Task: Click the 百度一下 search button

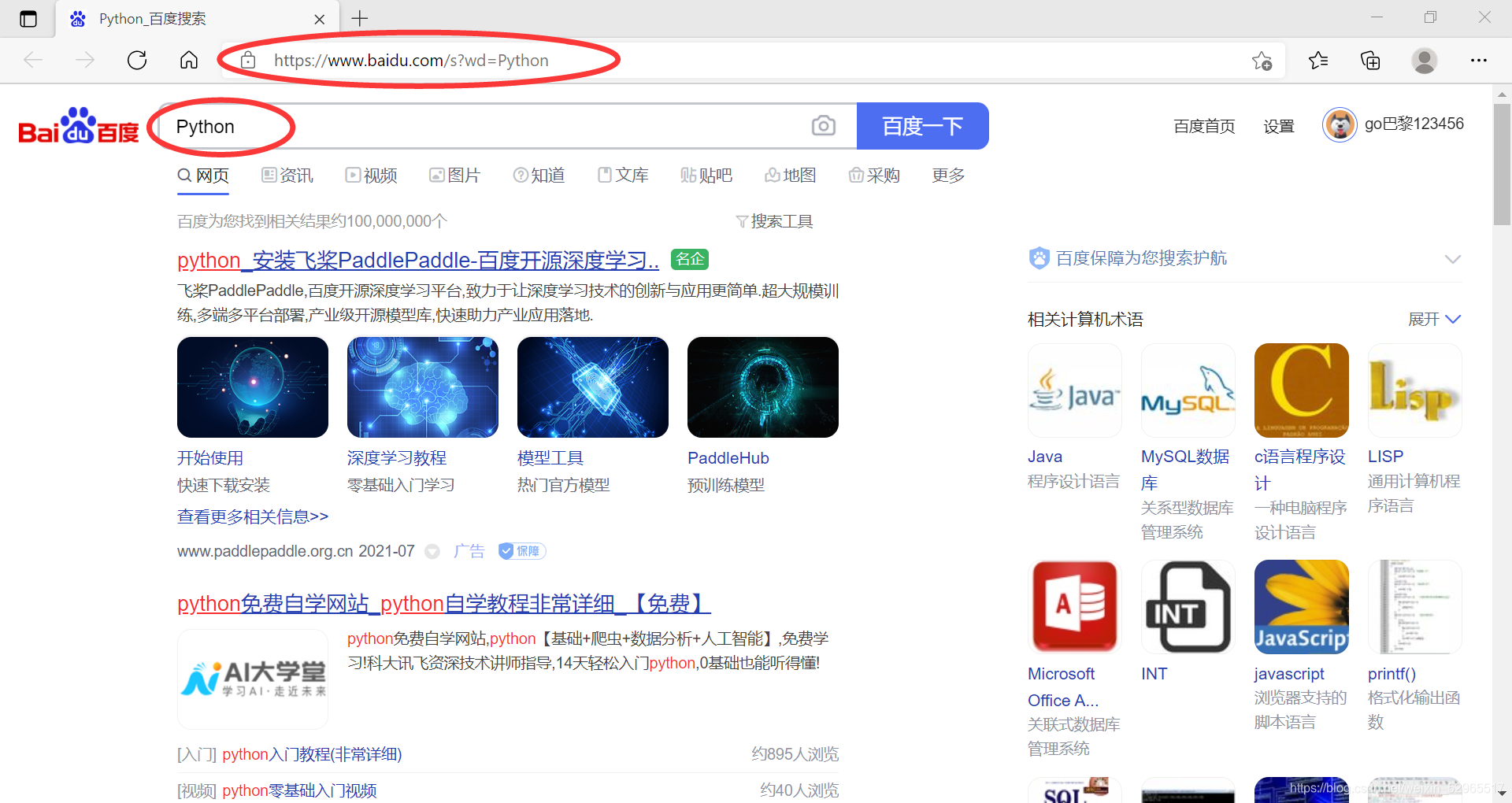Action: [923, 126]
